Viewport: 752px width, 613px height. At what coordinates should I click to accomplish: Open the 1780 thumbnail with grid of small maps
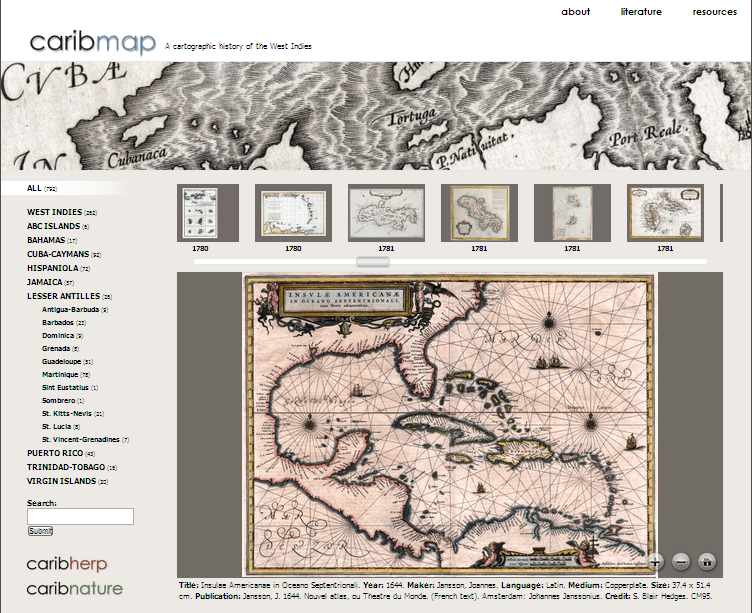tap(200, 212)
